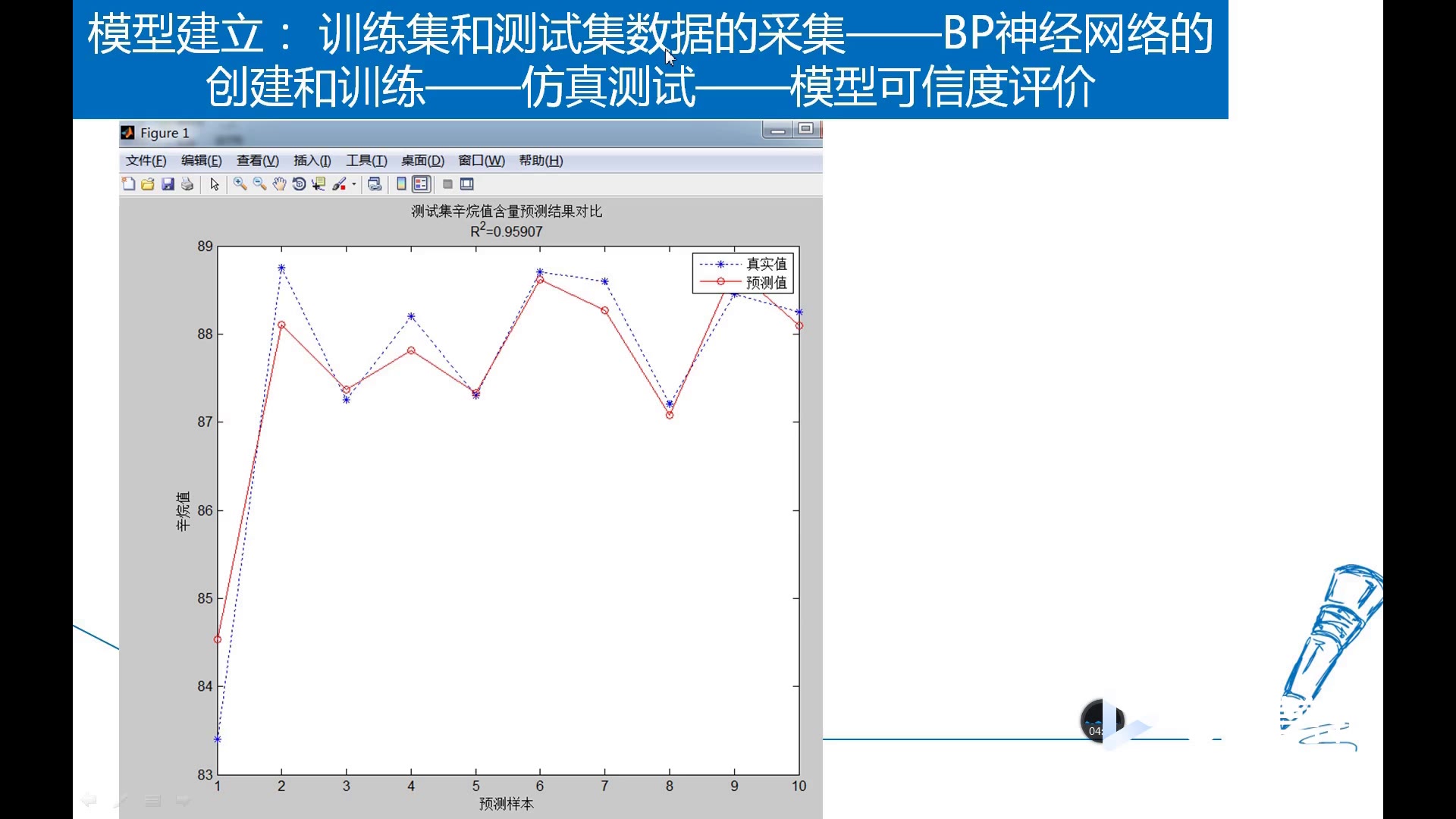Viewport: 1456px width, 819px height.
Task: Click the circular video play control overlay
Action: [1101, 721]
